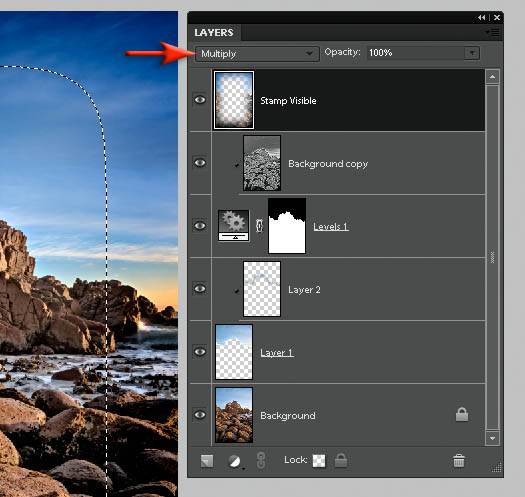Image resolution: width=525 pixels, height=497 pixels.
Task: Open the Opacity slider dropdown arrow
Action: pyautogui.click(x=472, y=53)
